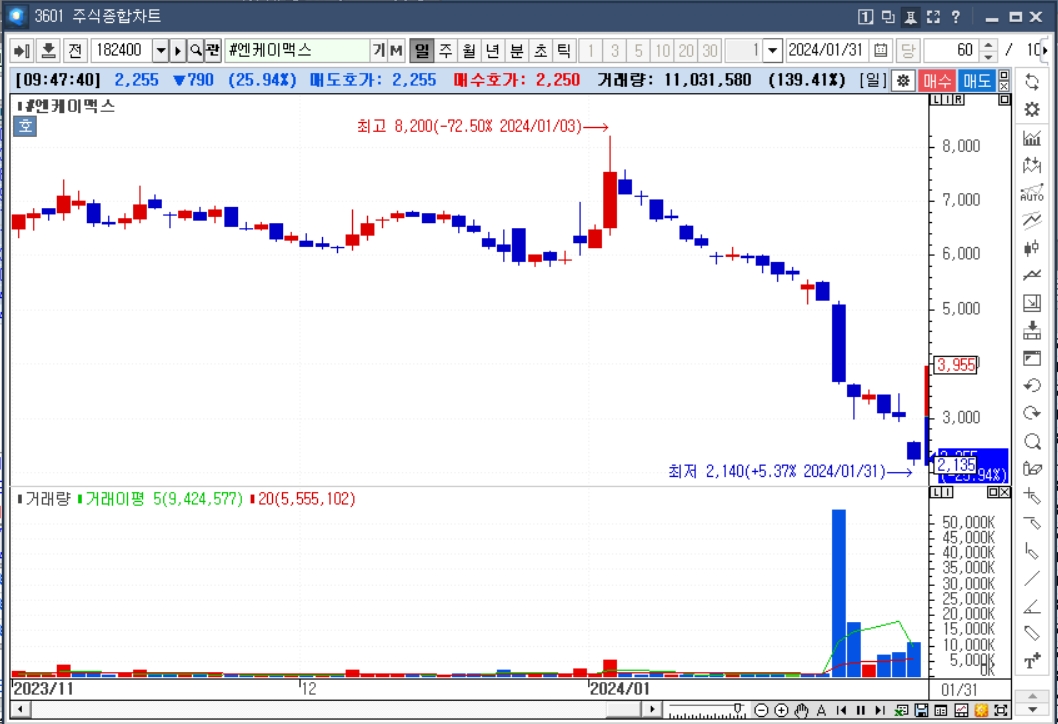Select the candlestick chart type icon

pos(1032,248)
